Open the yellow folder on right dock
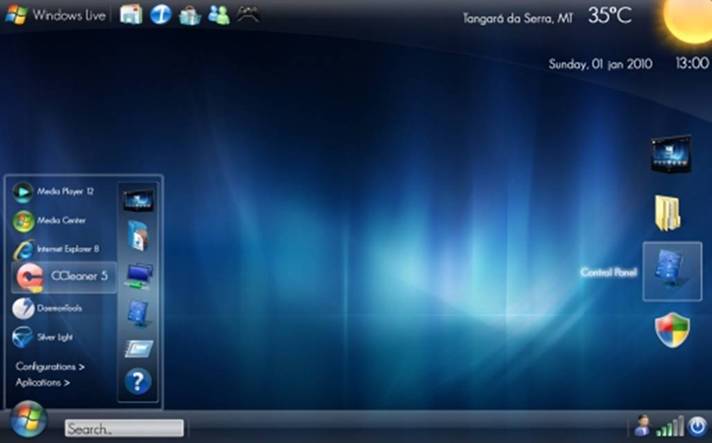 click(667, 212)
